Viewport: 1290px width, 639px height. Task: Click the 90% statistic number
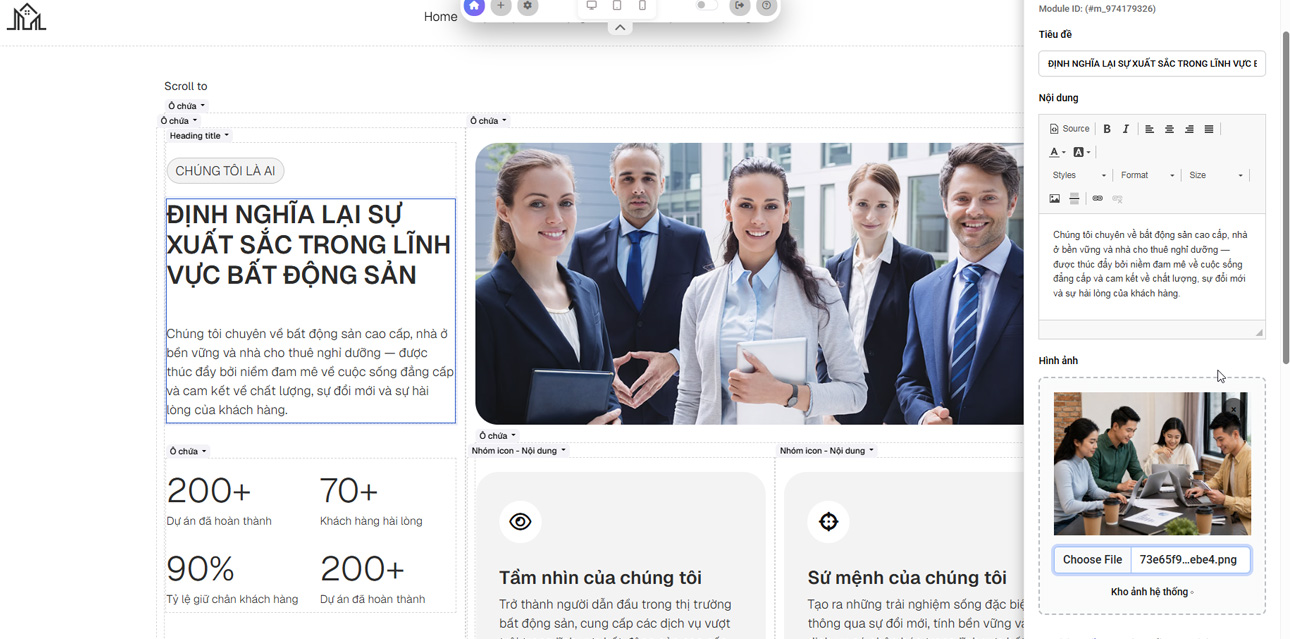200,569
